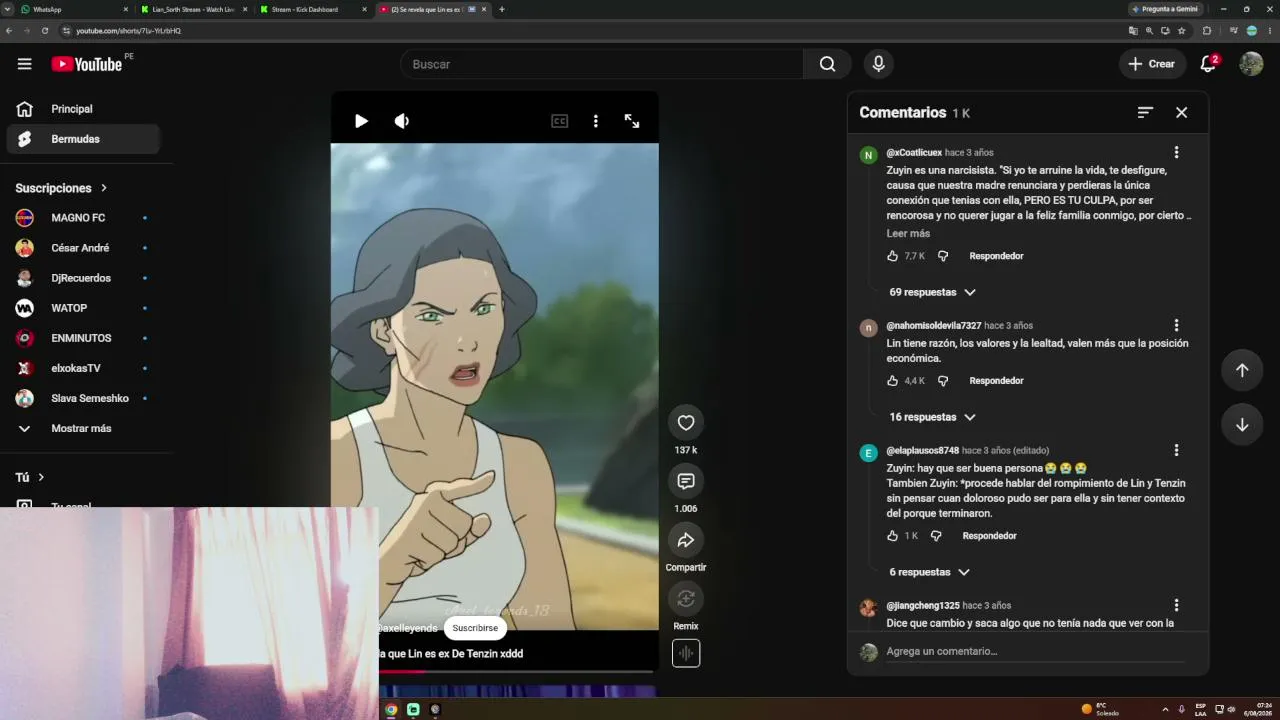Subscribe with the Suscribirse button
This screenshot has height=720, width=1280.
tap(475, 628)
